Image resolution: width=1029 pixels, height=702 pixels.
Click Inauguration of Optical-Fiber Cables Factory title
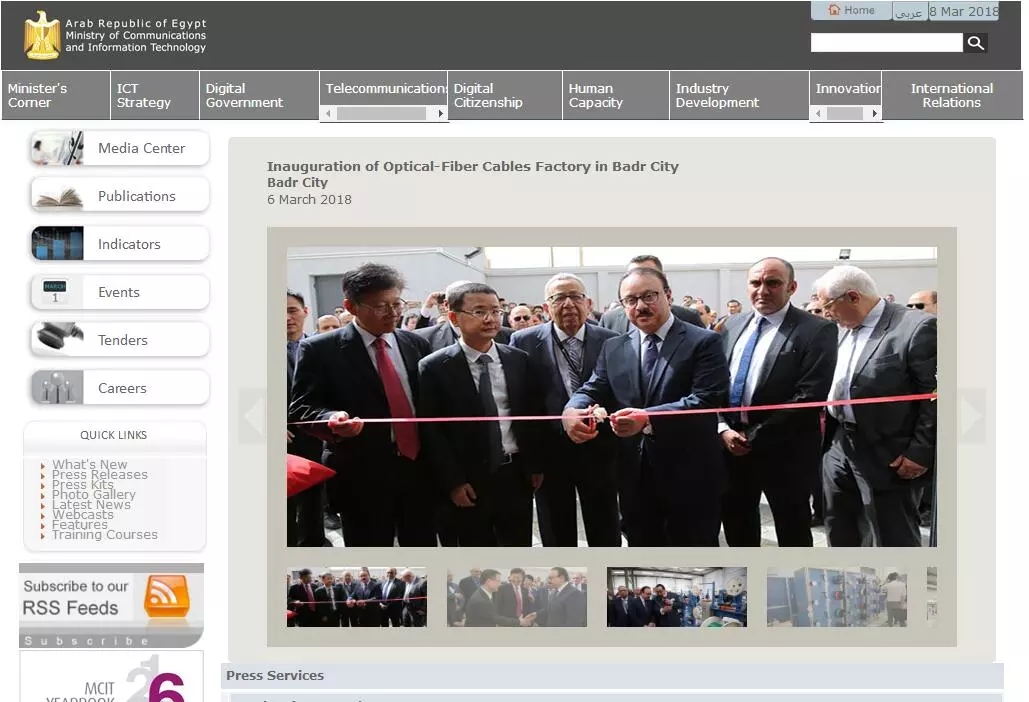(x=472, y=167)
